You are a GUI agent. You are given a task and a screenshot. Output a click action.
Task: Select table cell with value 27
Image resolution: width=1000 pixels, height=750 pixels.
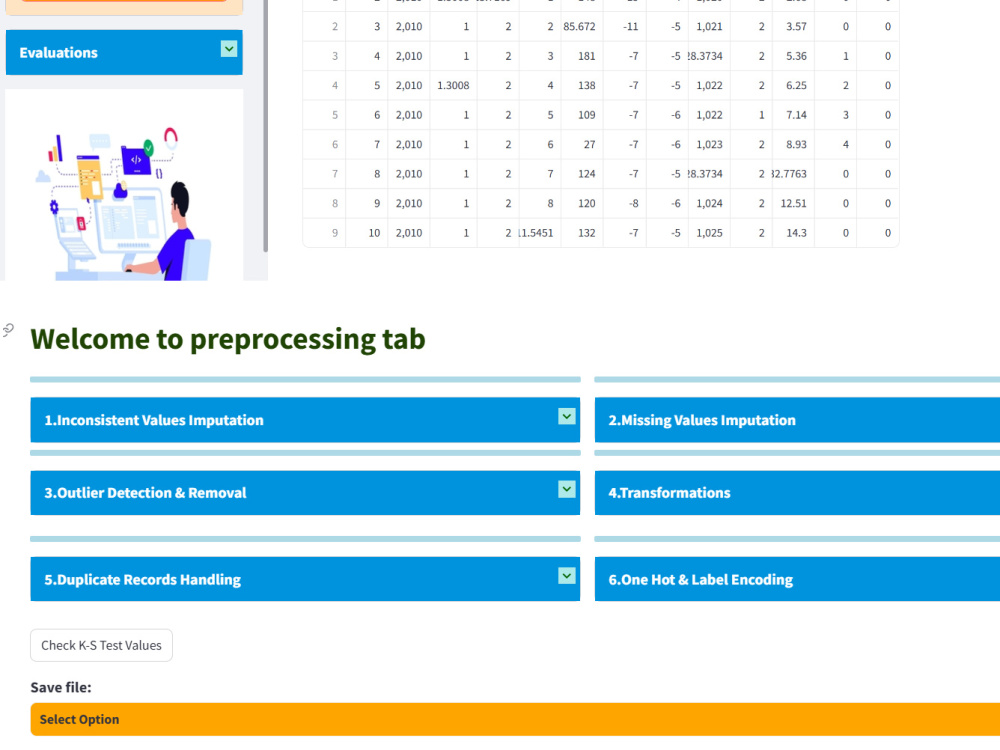click(x=582, y=144)
